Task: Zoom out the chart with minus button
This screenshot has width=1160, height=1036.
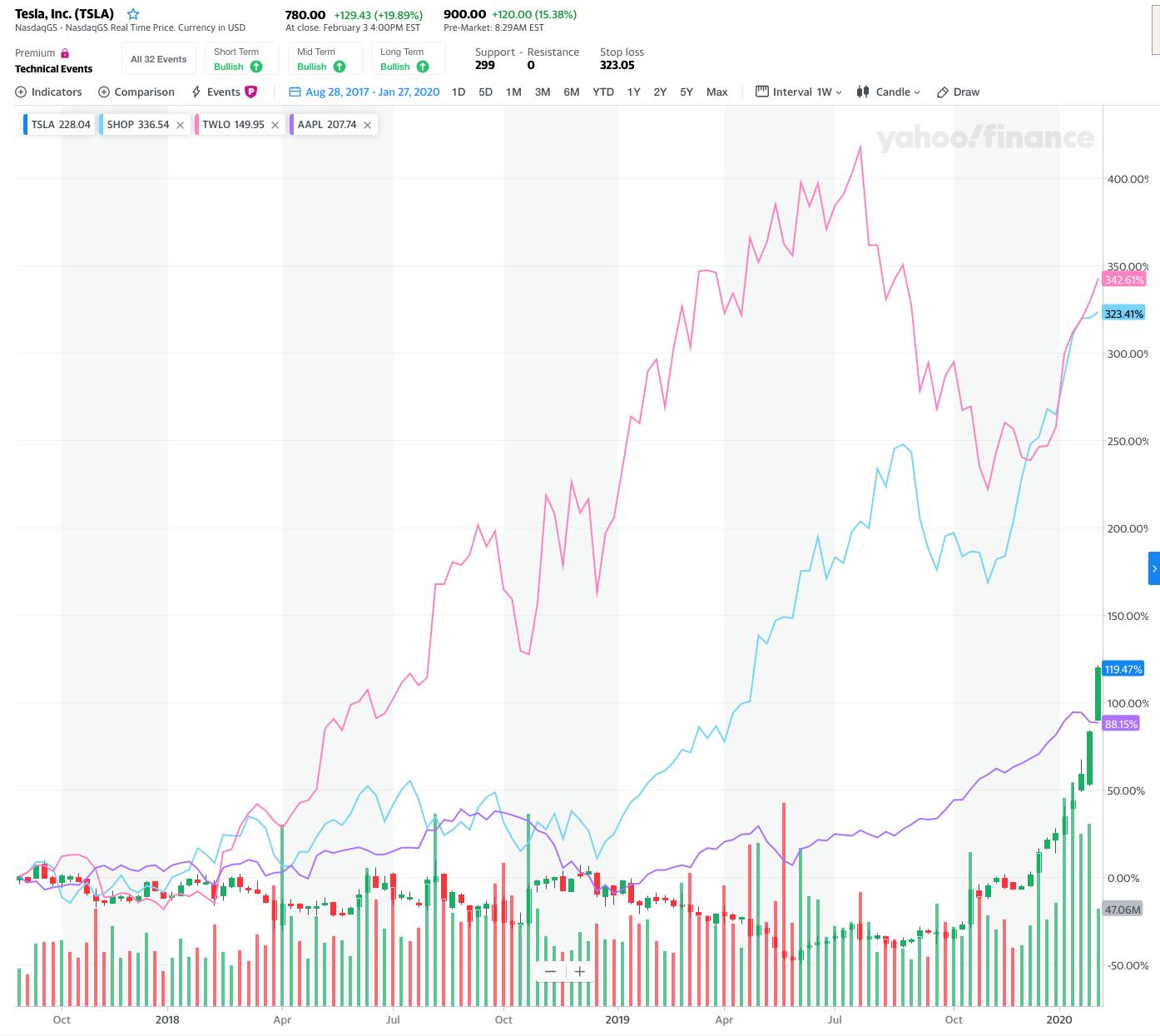Action: pyautogui.click(x=550, y=971)
